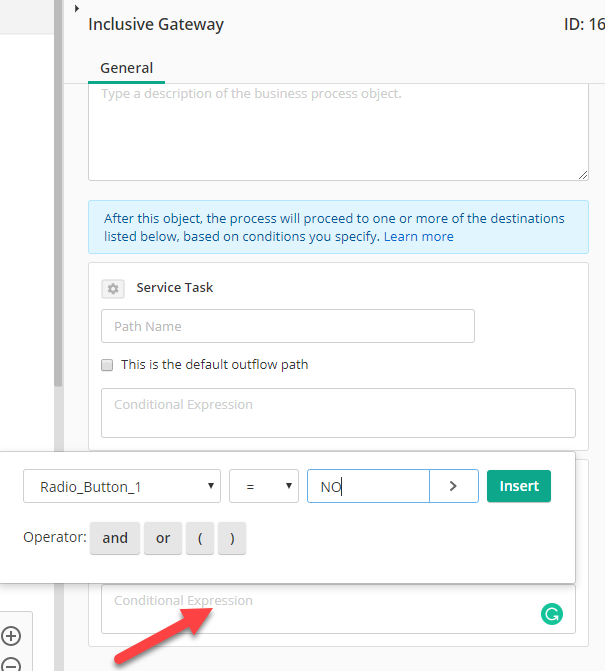
Task: Click the Insert button
Action: (519, 486)
